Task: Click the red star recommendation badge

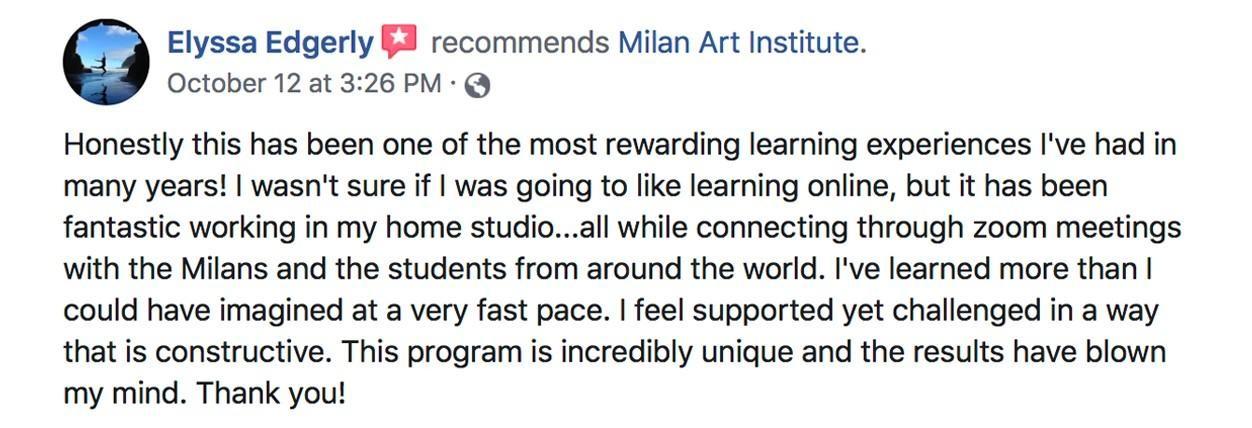Action: (x=398, y=42)
